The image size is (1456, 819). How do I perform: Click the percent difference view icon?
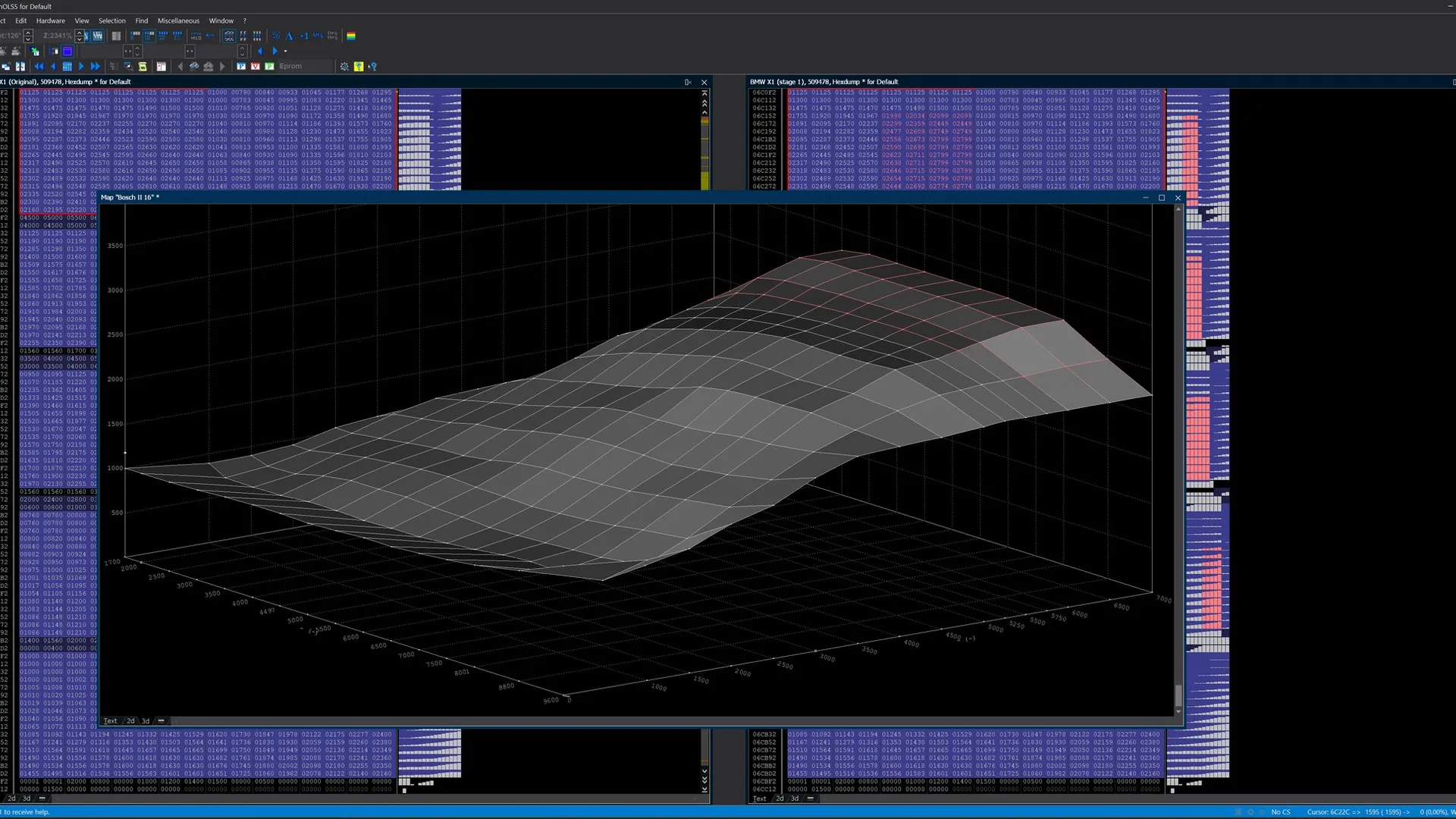click(276, 36)
